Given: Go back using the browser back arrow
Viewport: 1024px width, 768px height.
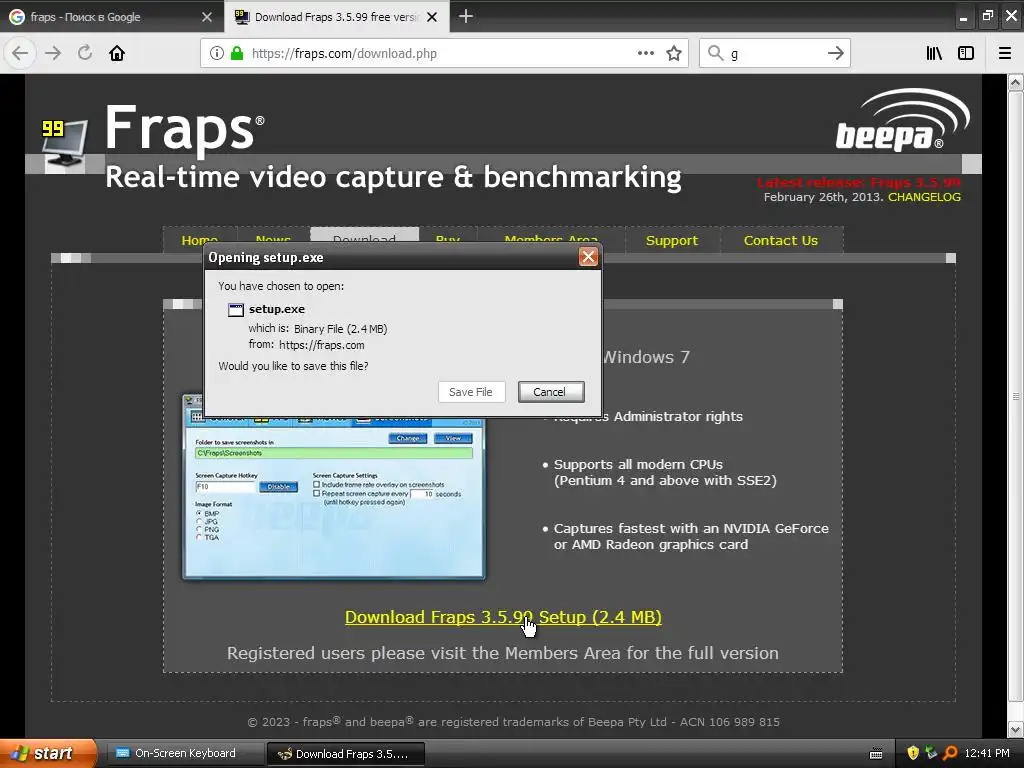Looking at the screenshot, I should pyautogui.click(x=20, y=53).
